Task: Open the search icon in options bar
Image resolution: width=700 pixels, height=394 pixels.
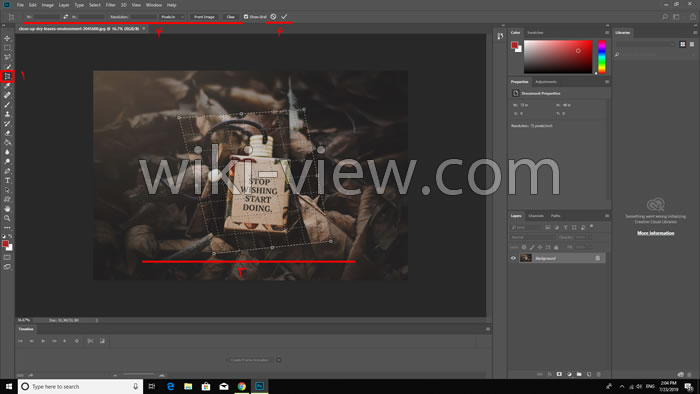Action: (x=665, y=17)
